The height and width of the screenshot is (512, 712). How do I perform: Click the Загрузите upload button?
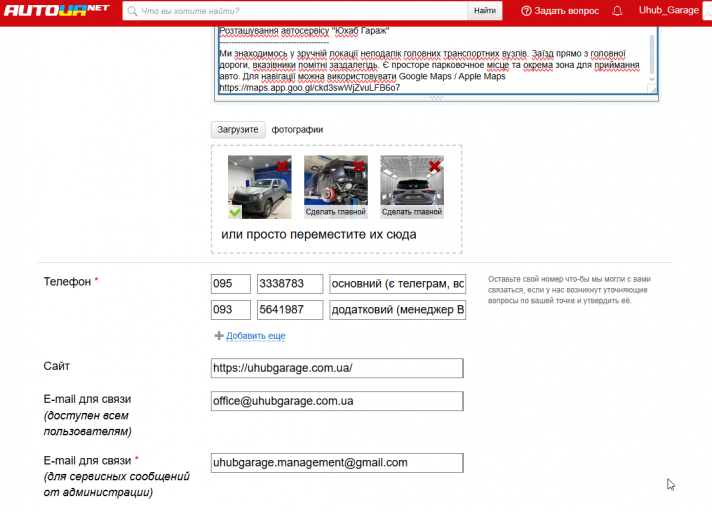coord(238,130)
